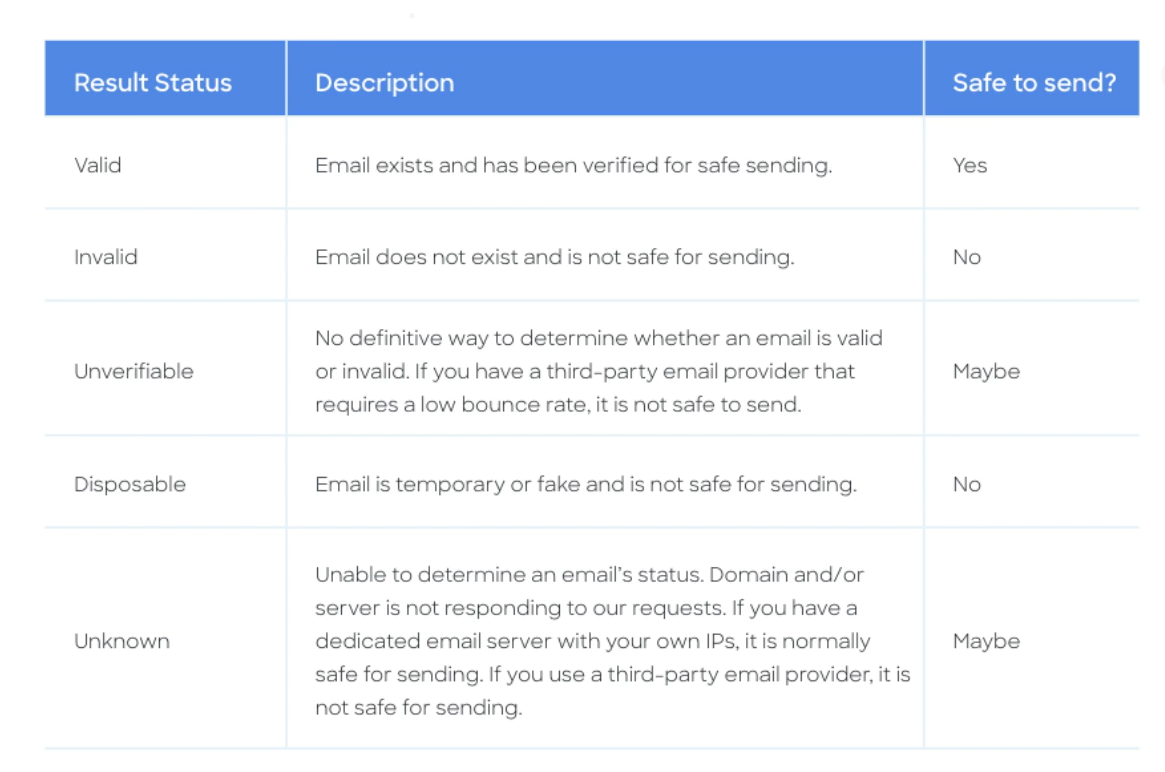Click the Result Status column header
This screenshot has width=1165, height=772.
pyautogui.click(x=152, y=83)
